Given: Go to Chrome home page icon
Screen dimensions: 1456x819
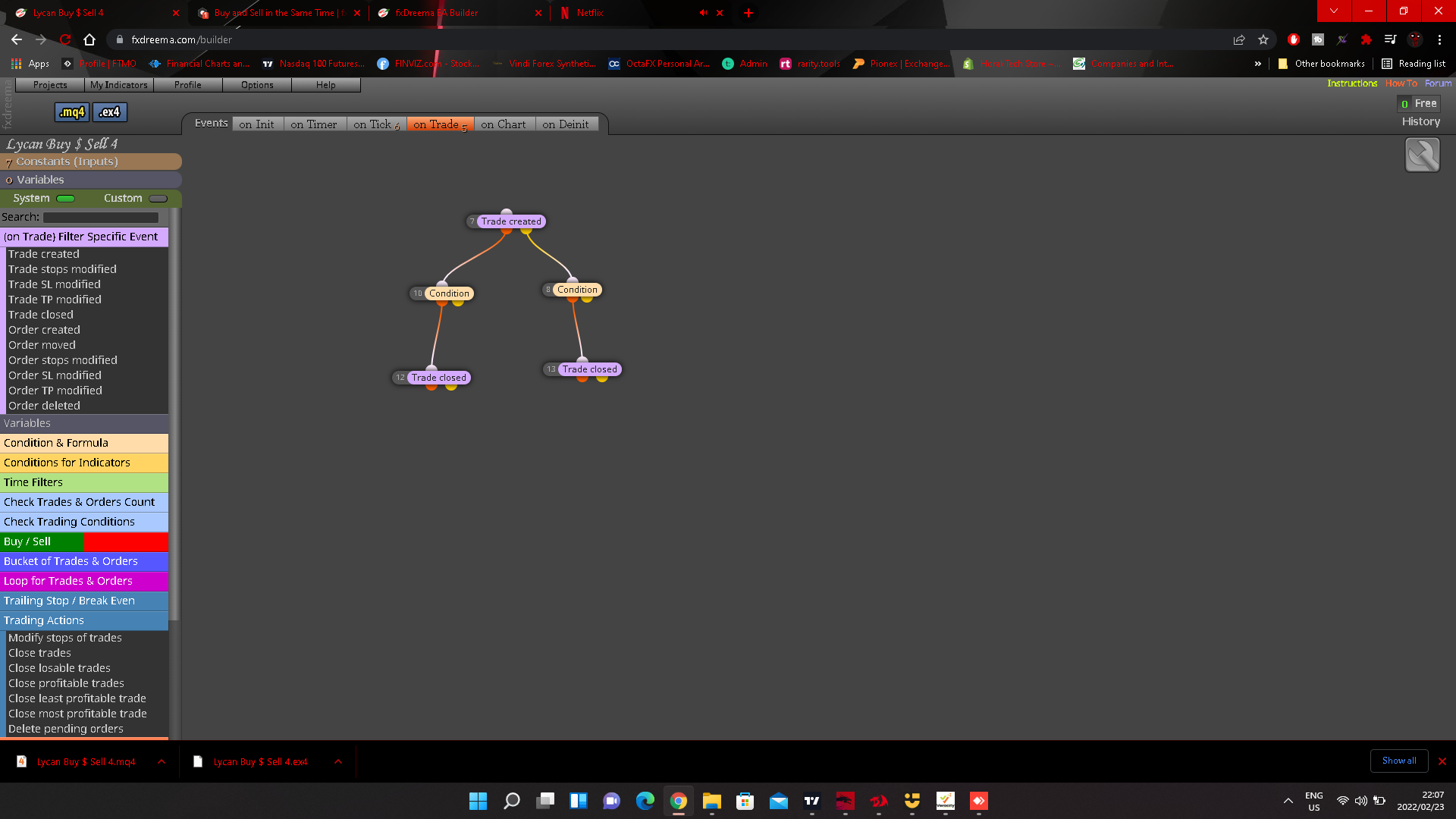Looking at the screenshot, I should pyautogui.click(x=89, y=39).
